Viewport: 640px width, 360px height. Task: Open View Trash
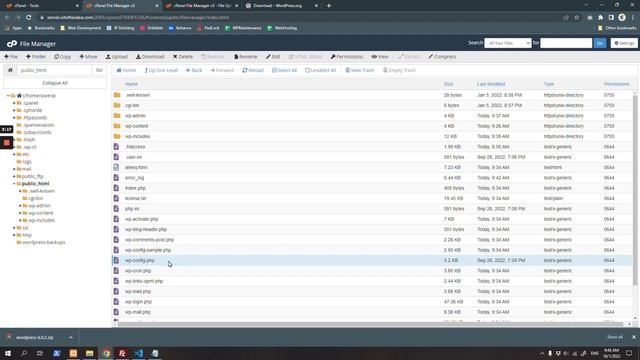360,70
